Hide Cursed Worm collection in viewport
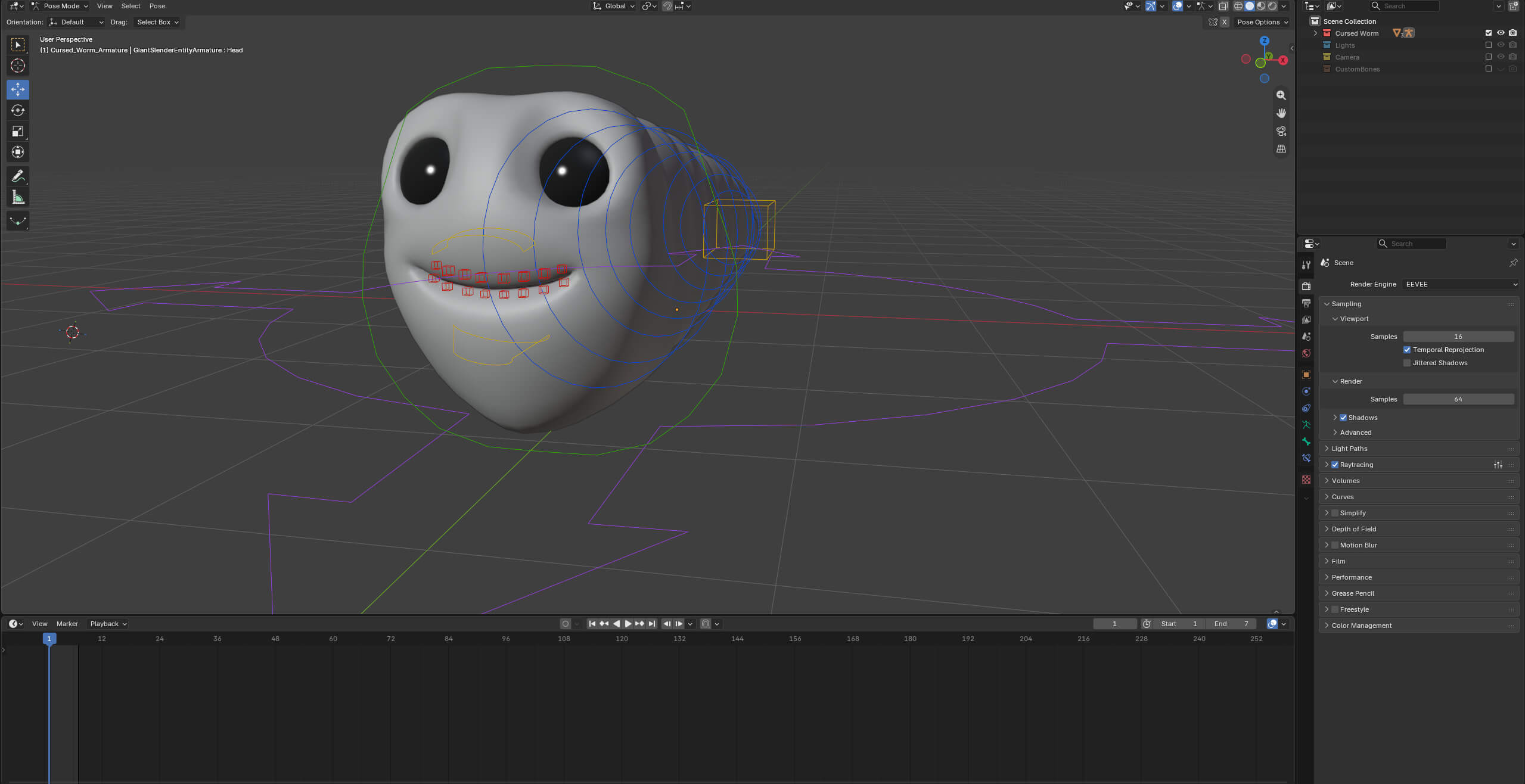The height and width of the screenshot is (784, 1525). click(1501, 33)
